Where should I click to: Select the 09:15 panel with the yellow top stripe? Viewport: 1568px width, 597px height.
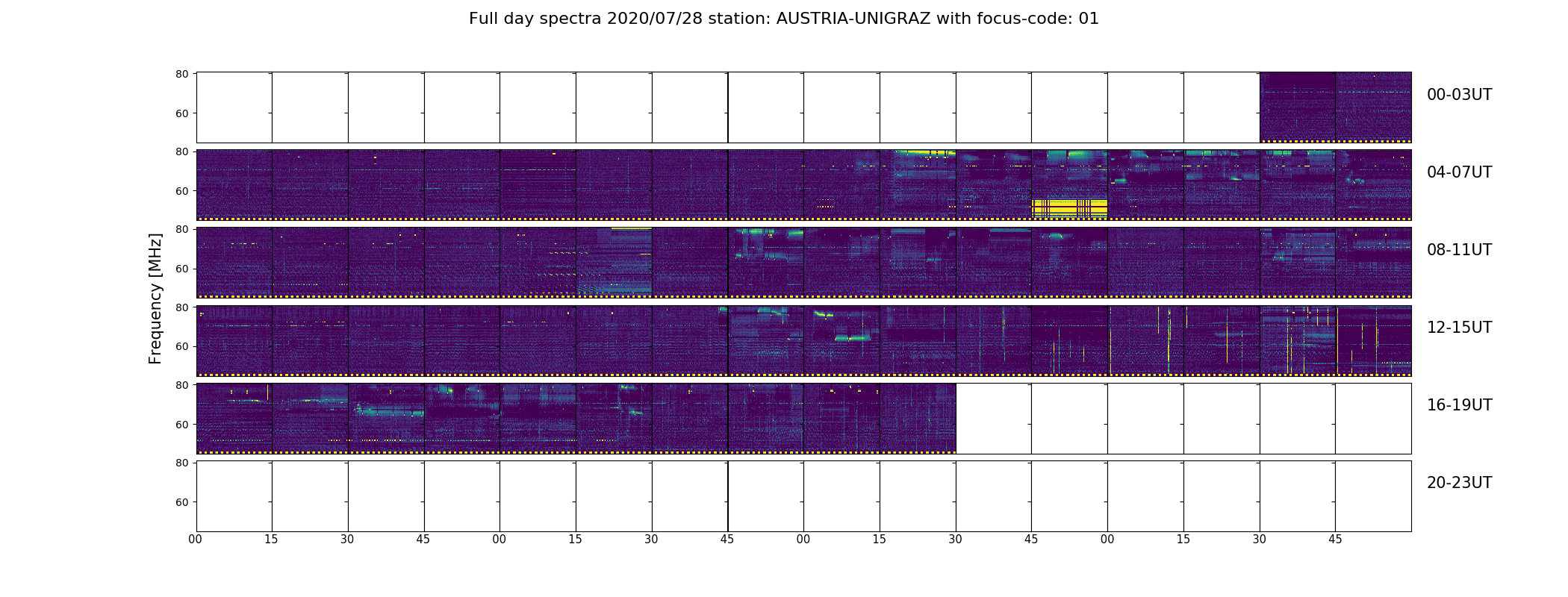click(x=614, y=263)
